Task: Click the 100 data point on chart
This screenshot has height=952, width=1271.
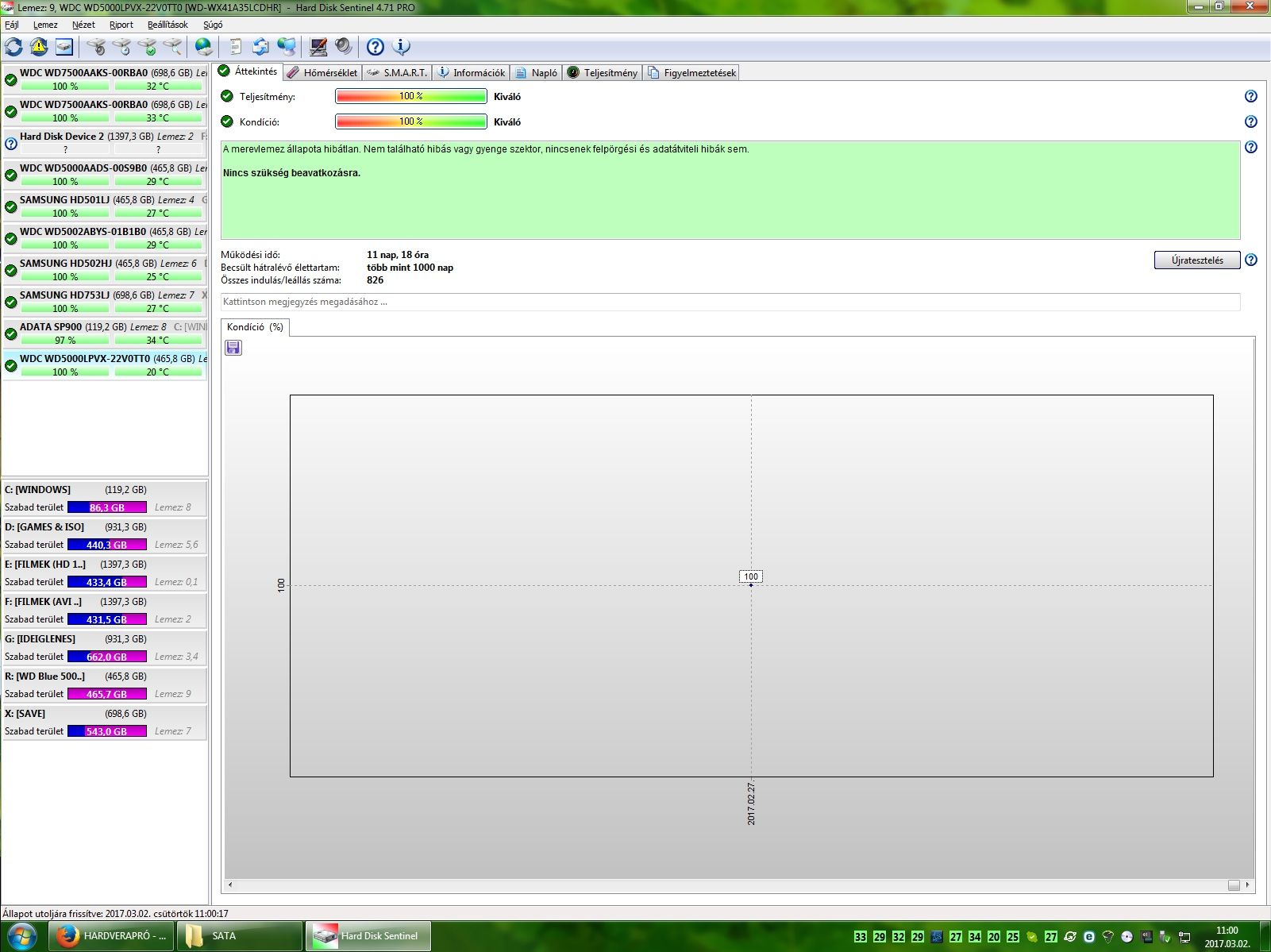Action: coord(751,585)
